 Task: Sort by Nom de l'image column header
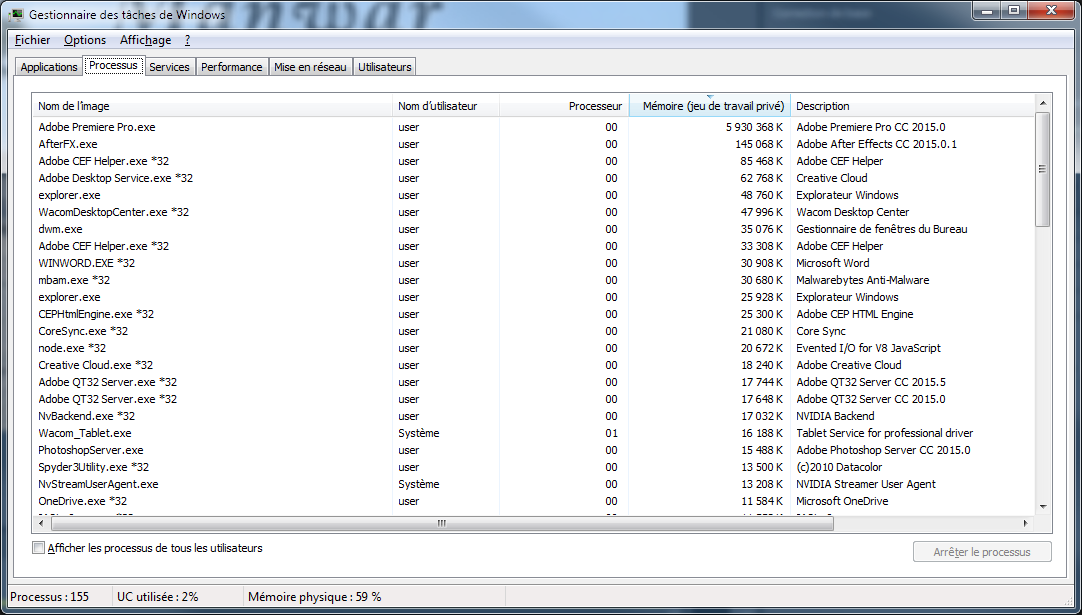213,106
